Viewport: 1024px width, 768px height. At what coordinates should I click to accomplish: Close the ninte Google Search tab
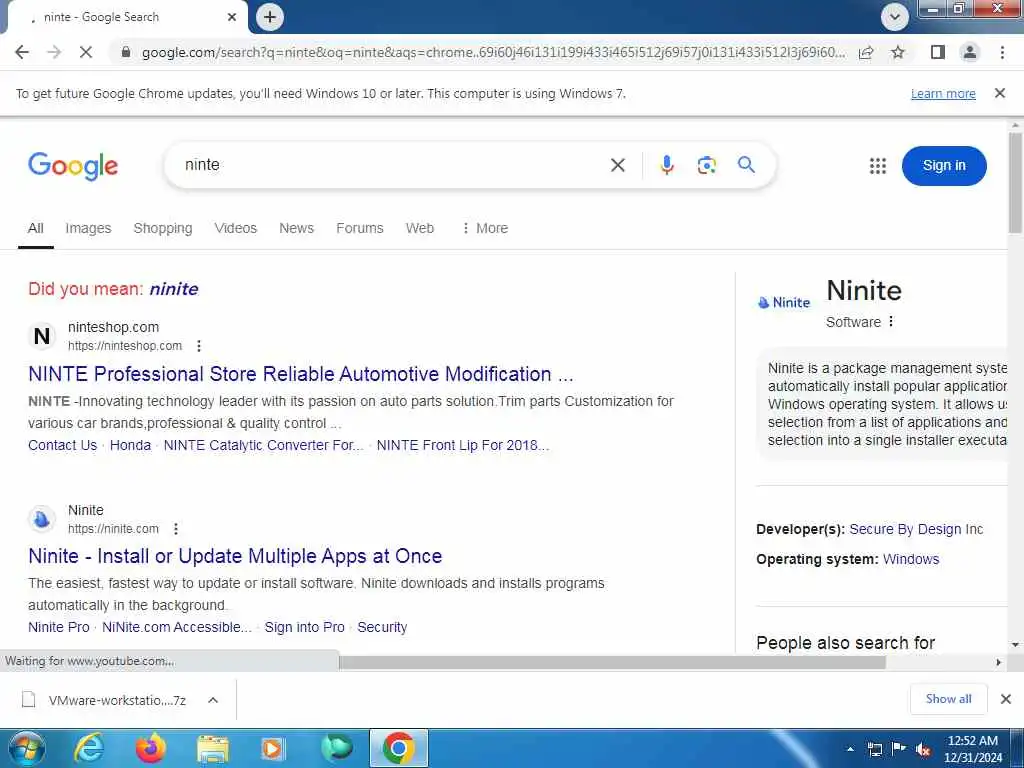(232, 17)
